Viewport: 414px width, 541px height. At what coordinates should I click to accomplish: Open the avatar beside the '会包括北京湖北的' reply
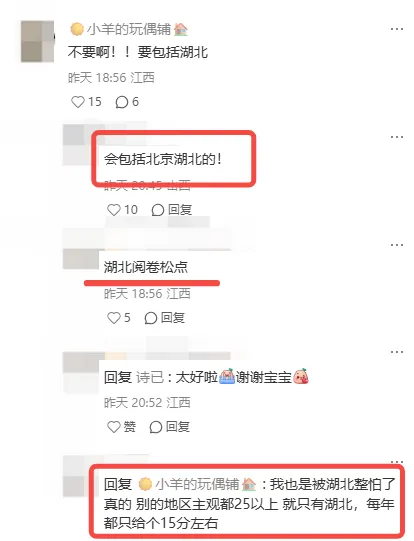click(78, 145)
